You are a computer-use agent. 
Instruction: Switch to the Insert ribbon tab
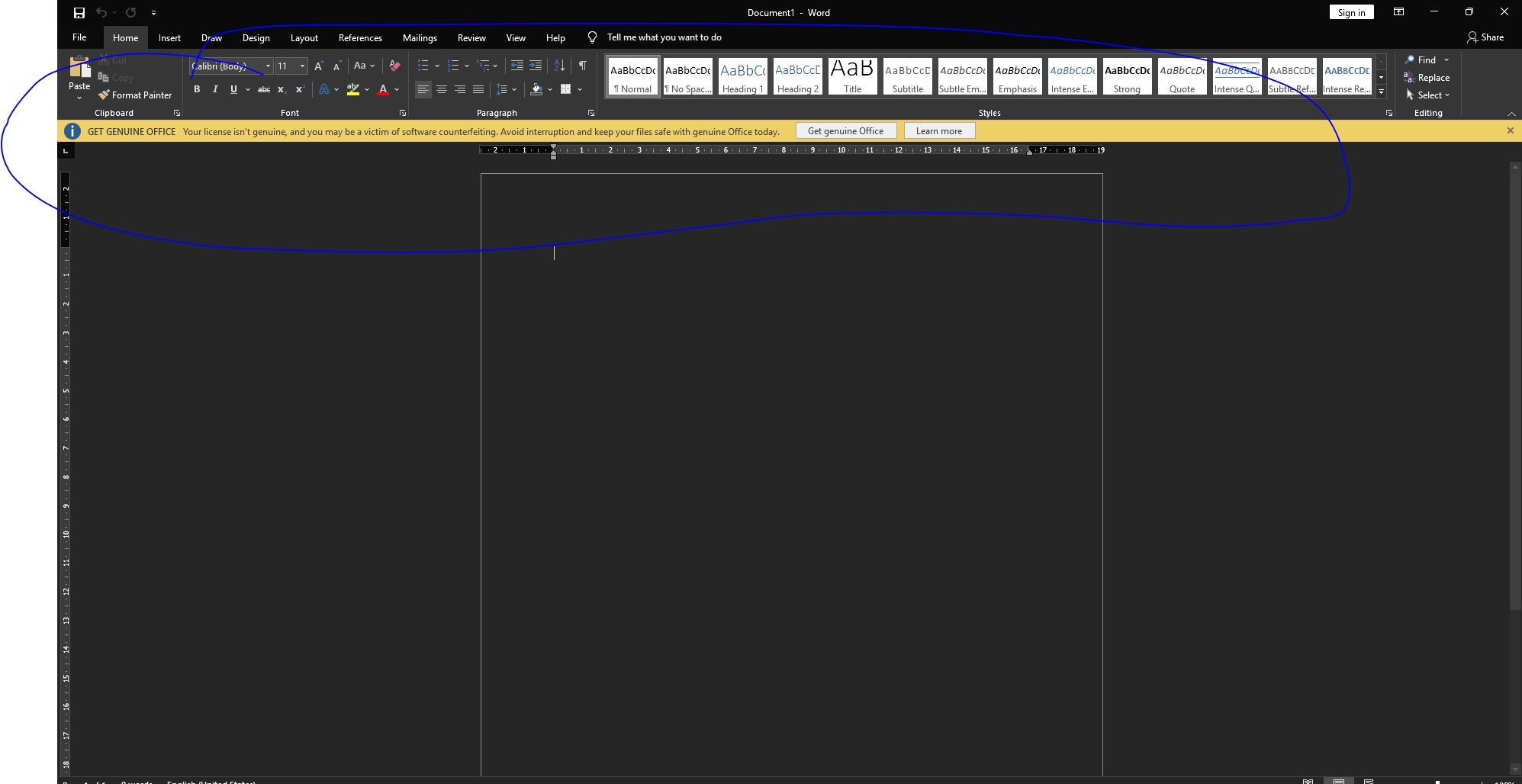pyautogui.click(x=169, y=37)
